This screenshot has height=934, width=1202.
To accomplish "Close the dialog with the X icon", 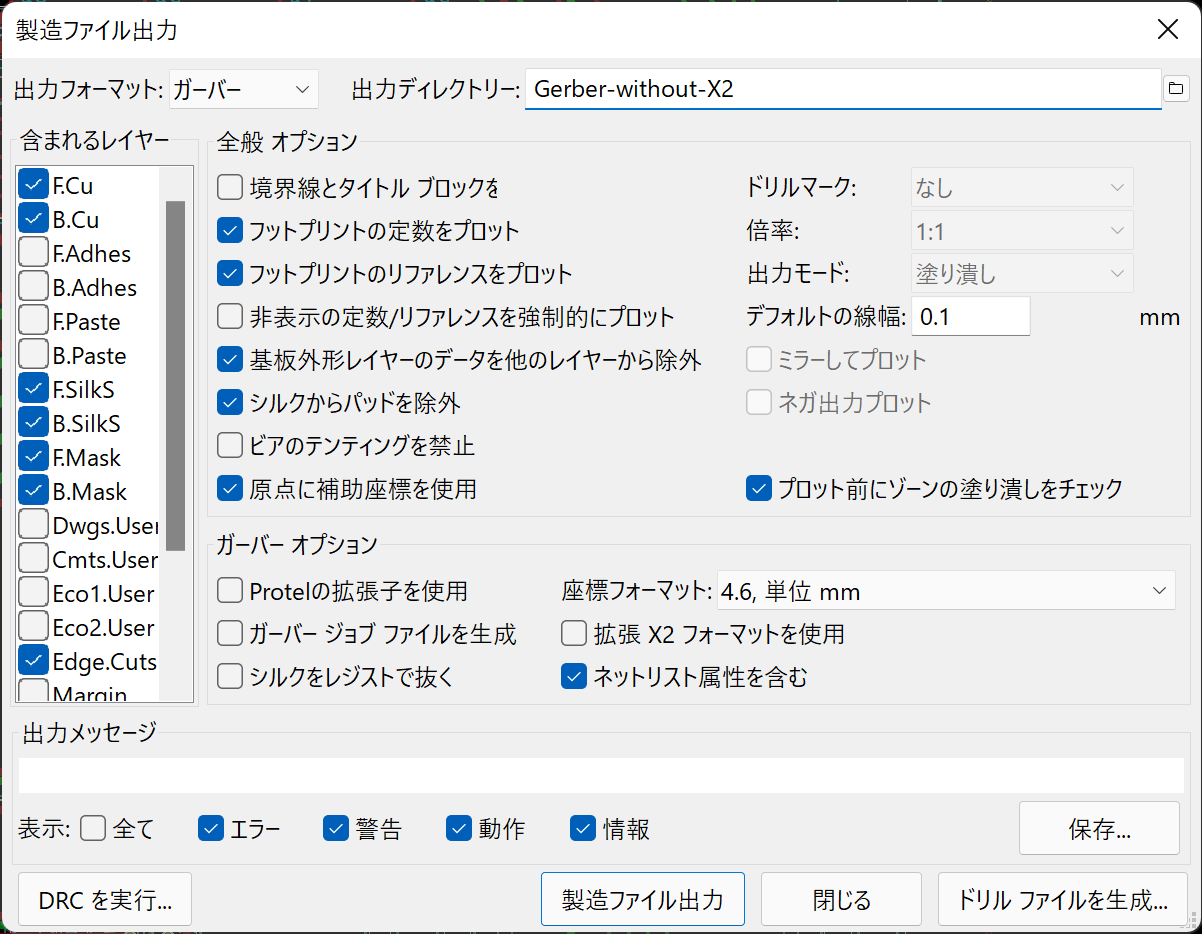I will pyautogui.click(x=1167, y=29).
